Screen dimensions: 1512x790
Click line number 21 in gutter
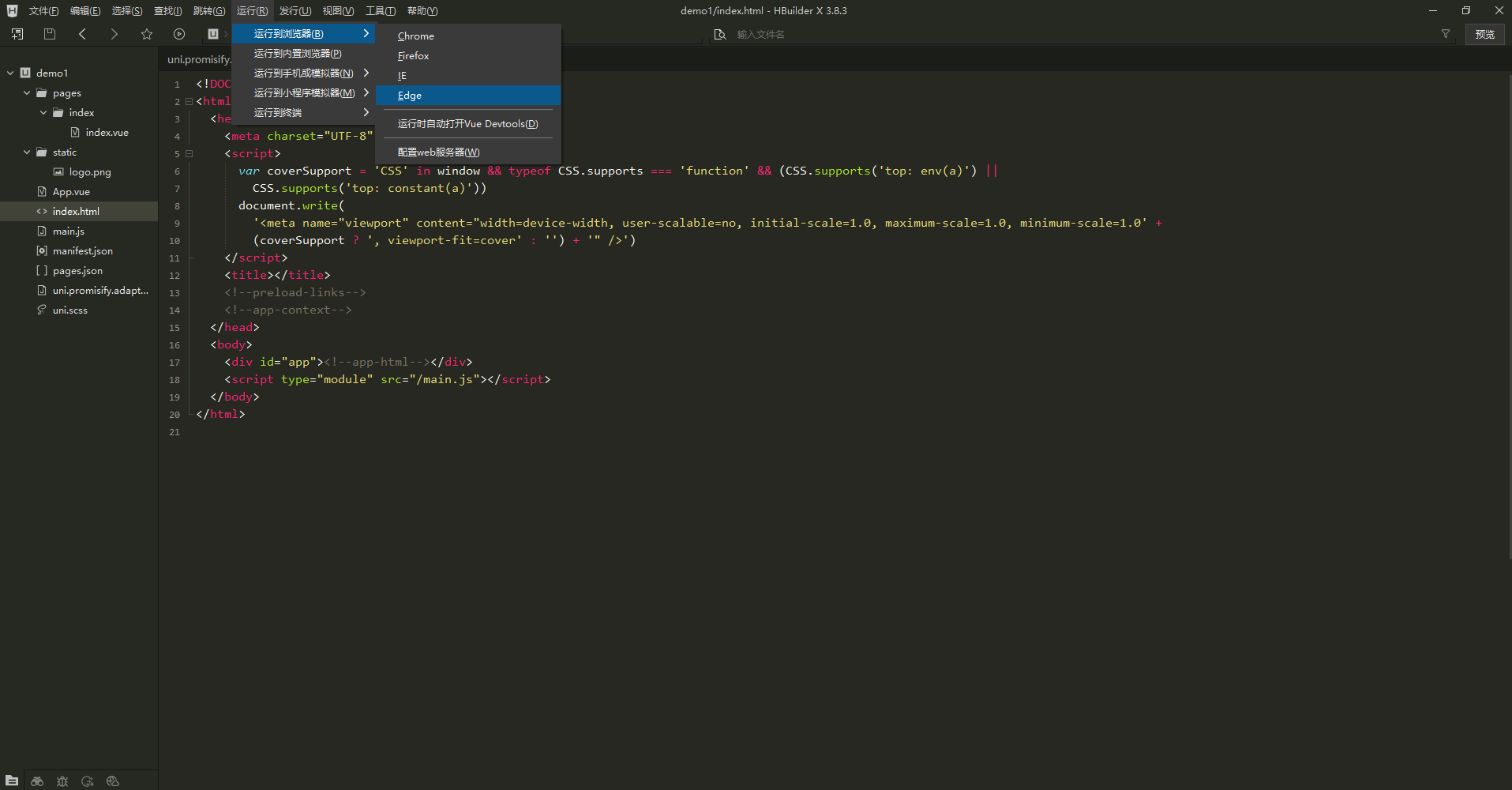[x=174, y=431]
